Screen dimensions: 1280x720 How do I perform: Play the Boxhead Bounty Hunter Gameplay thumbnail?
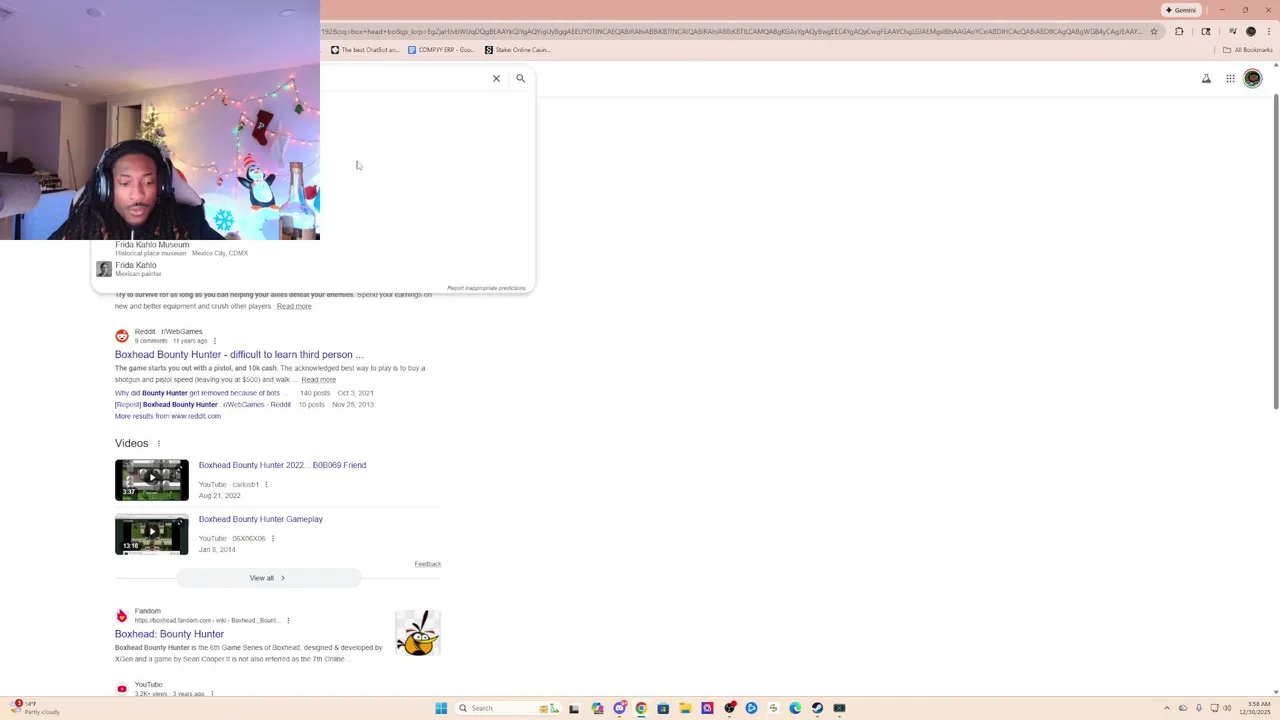click(x=152, y=534)
